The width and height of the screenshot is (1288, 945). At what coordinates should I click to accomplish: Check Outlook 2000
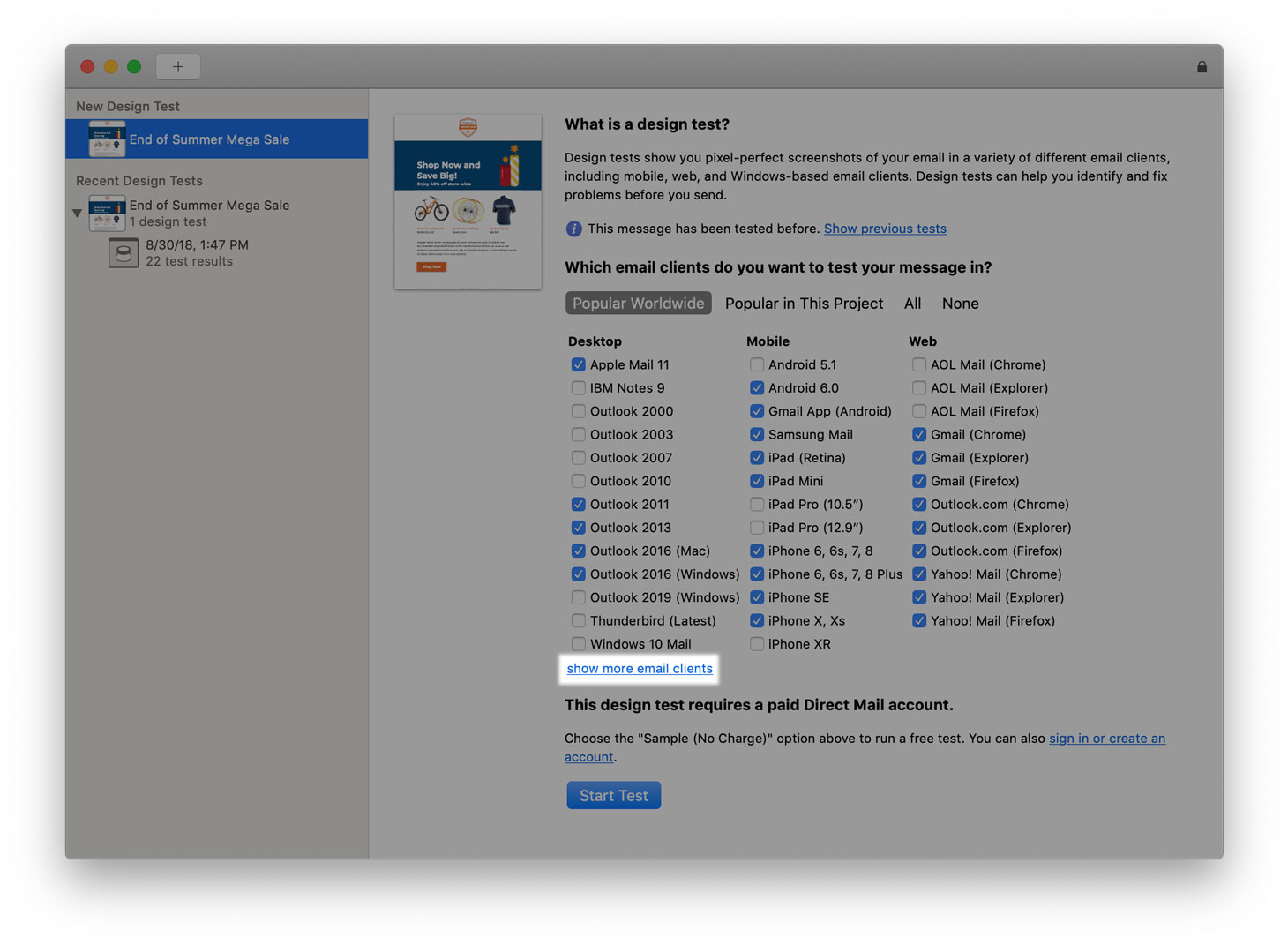579,411
